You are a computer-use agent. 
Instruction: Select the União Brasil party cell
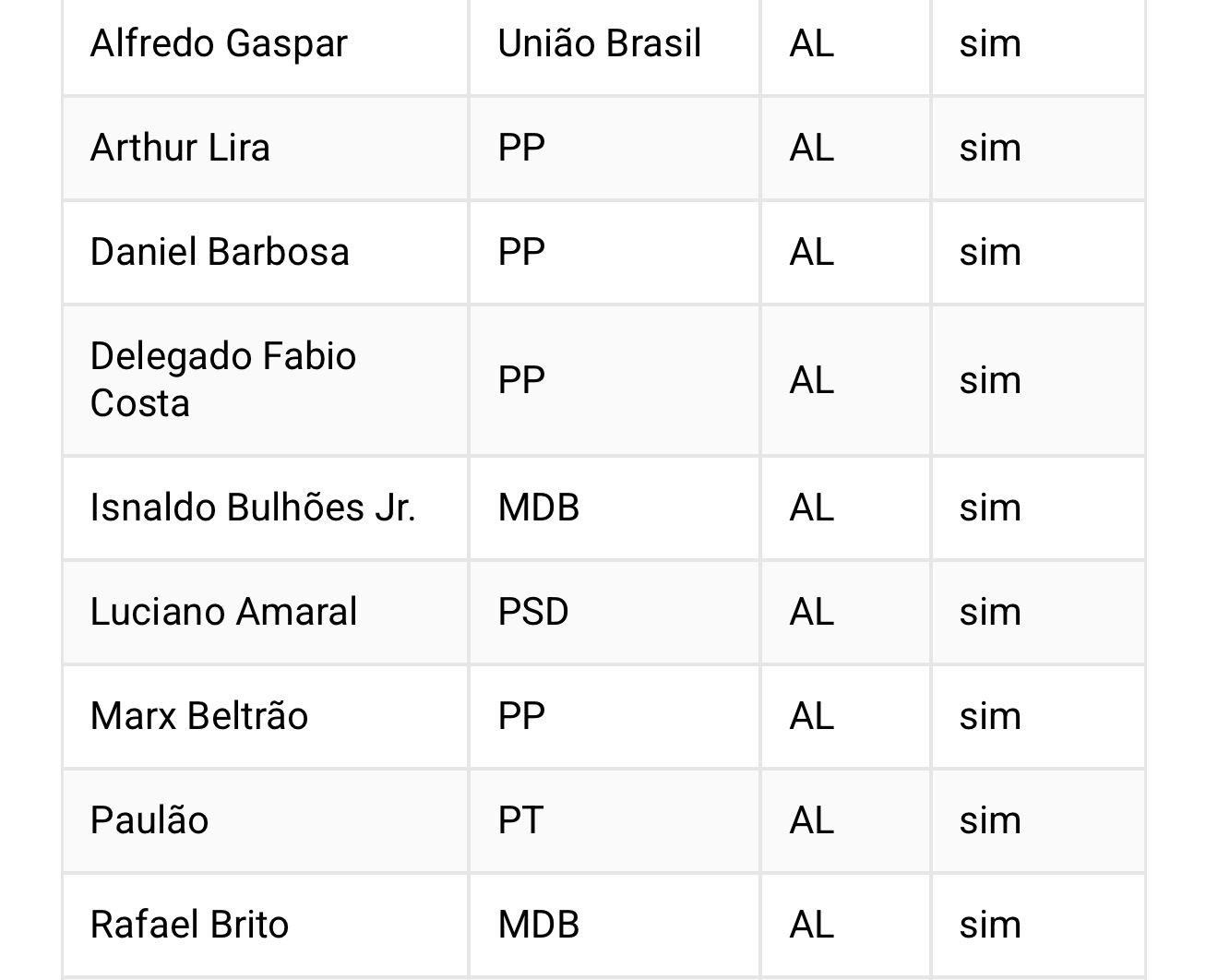pyautogui.click(x=600, y=43)
